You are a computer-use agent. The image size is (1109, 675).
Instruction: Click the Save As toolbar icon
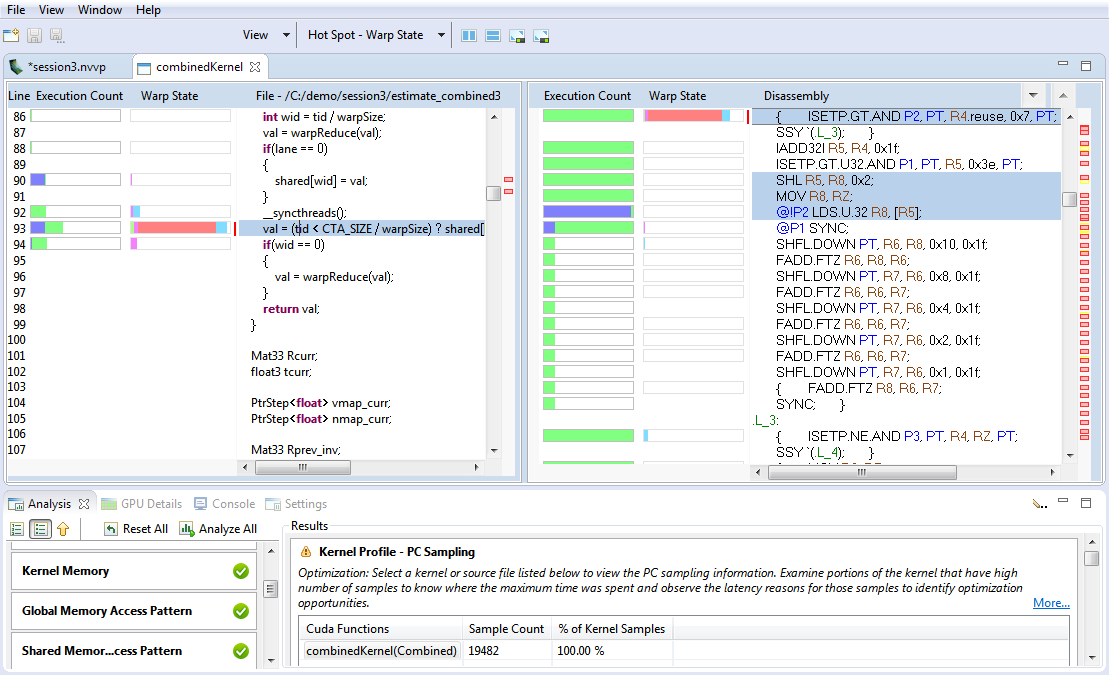(x=56, y=34)
